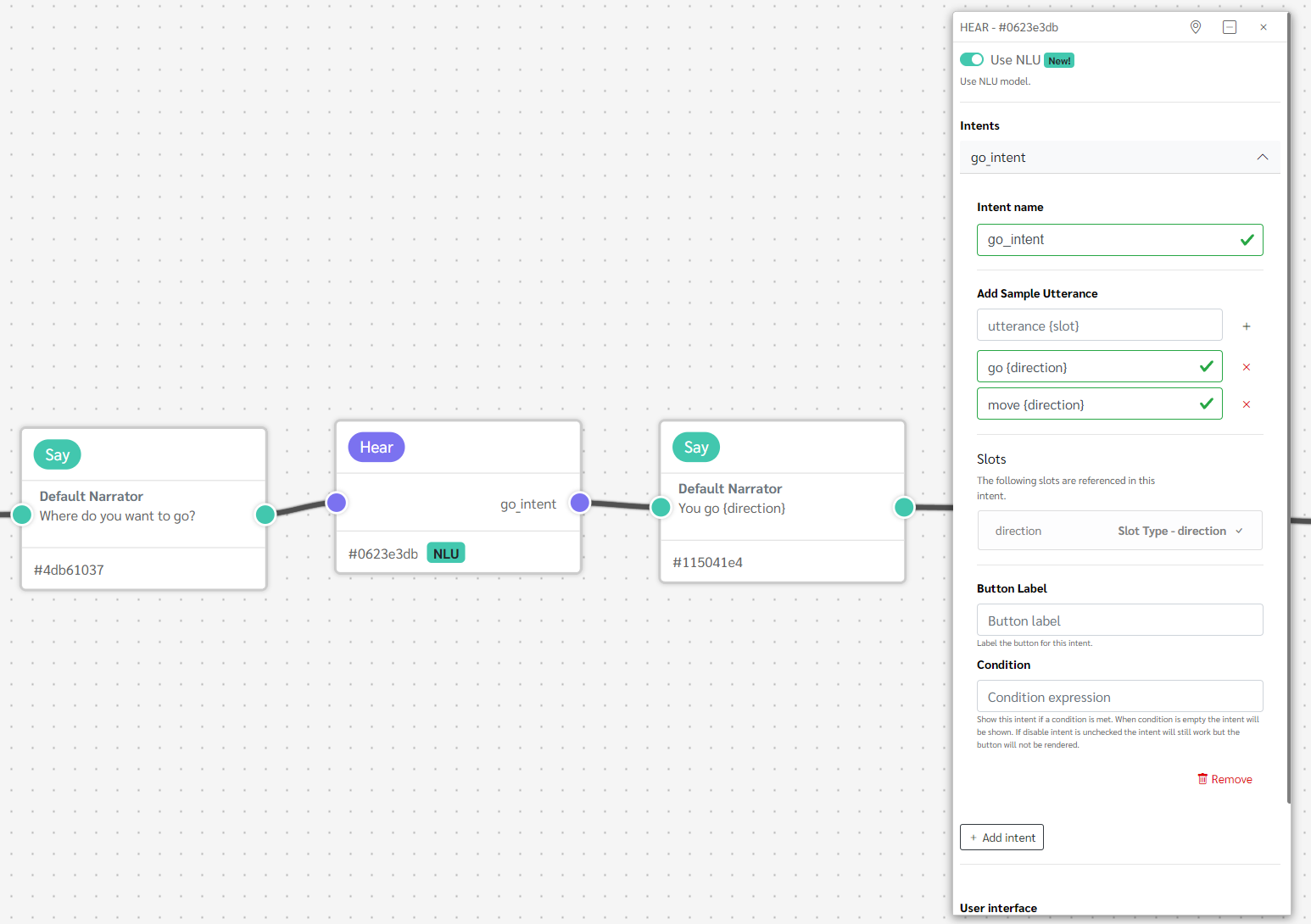Click the text Where do you want to go?

coord(118,516)
